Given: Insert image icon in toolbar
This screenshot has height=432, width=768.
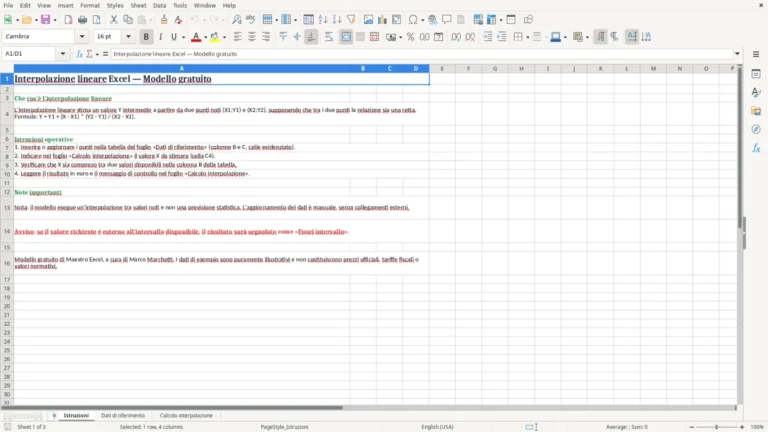Looking at the screenshot, I should point(368,20).
